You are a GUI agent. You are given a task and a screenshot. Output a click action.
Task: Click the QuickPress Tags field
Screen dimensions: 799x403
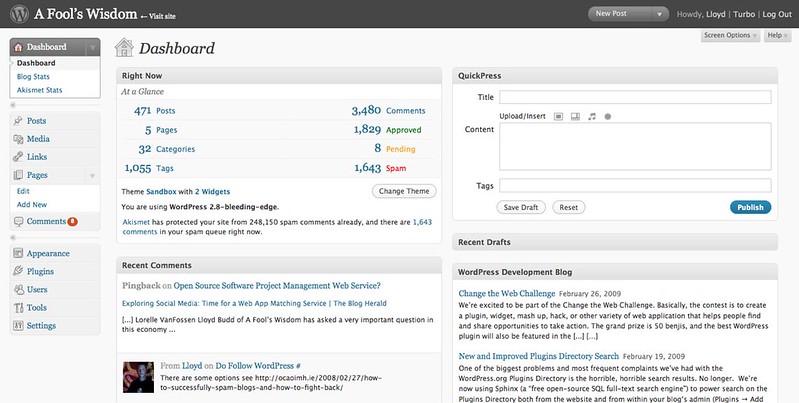pos(635,185)
